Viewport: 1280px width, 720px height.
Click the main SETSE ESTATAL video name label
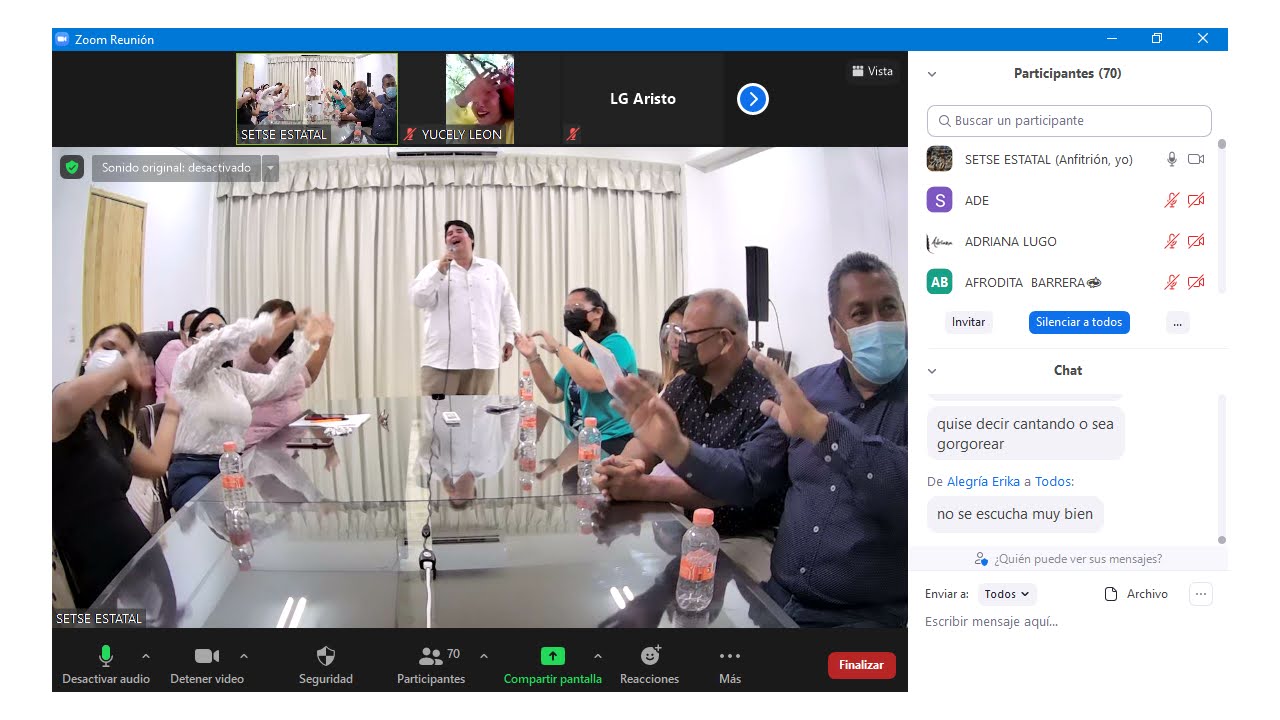pos(99,619)
